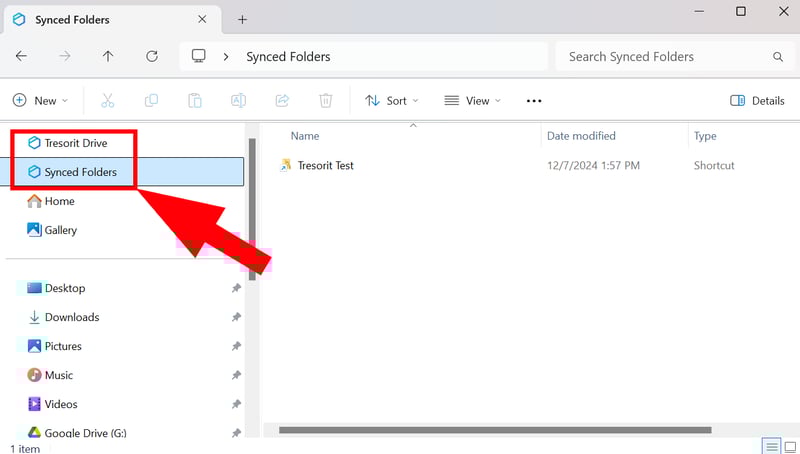Open the See more three-dots menu
800x454 pixels.
534,100
